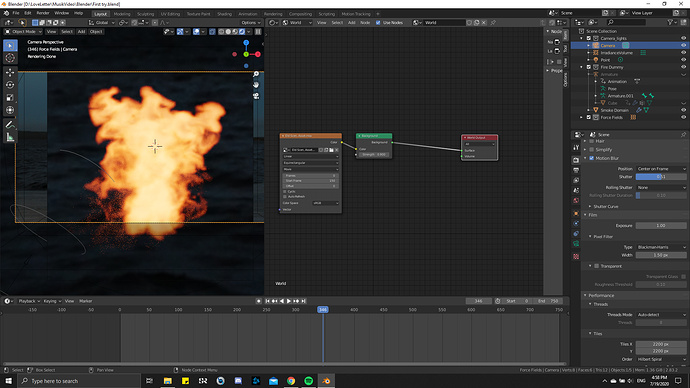Open the Object properties tab
This screenshot has width=690, height=388.
[x=576, y=213]
